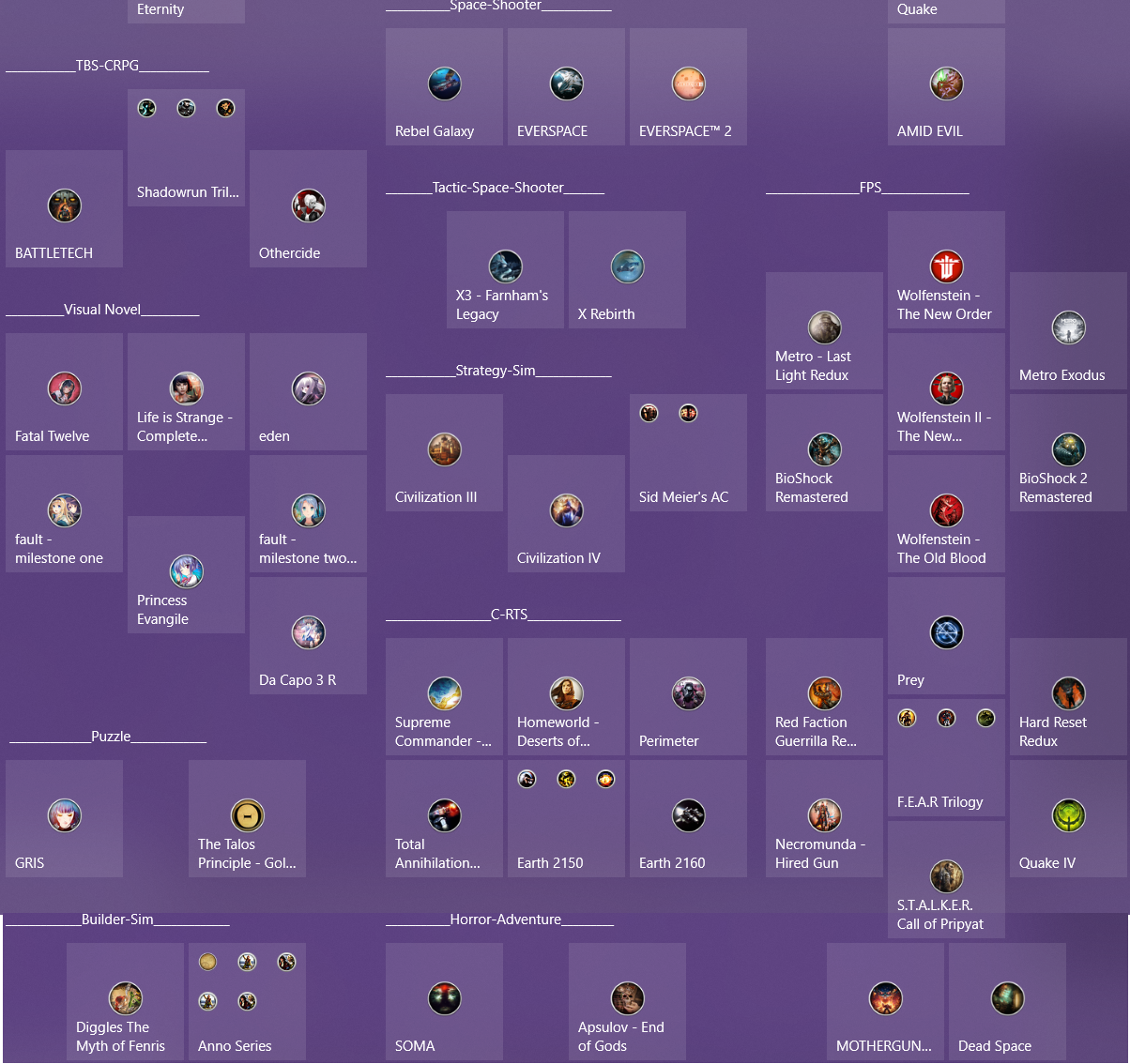
Task: Start Civilization III from its tile
Action: tap(444, 452)
